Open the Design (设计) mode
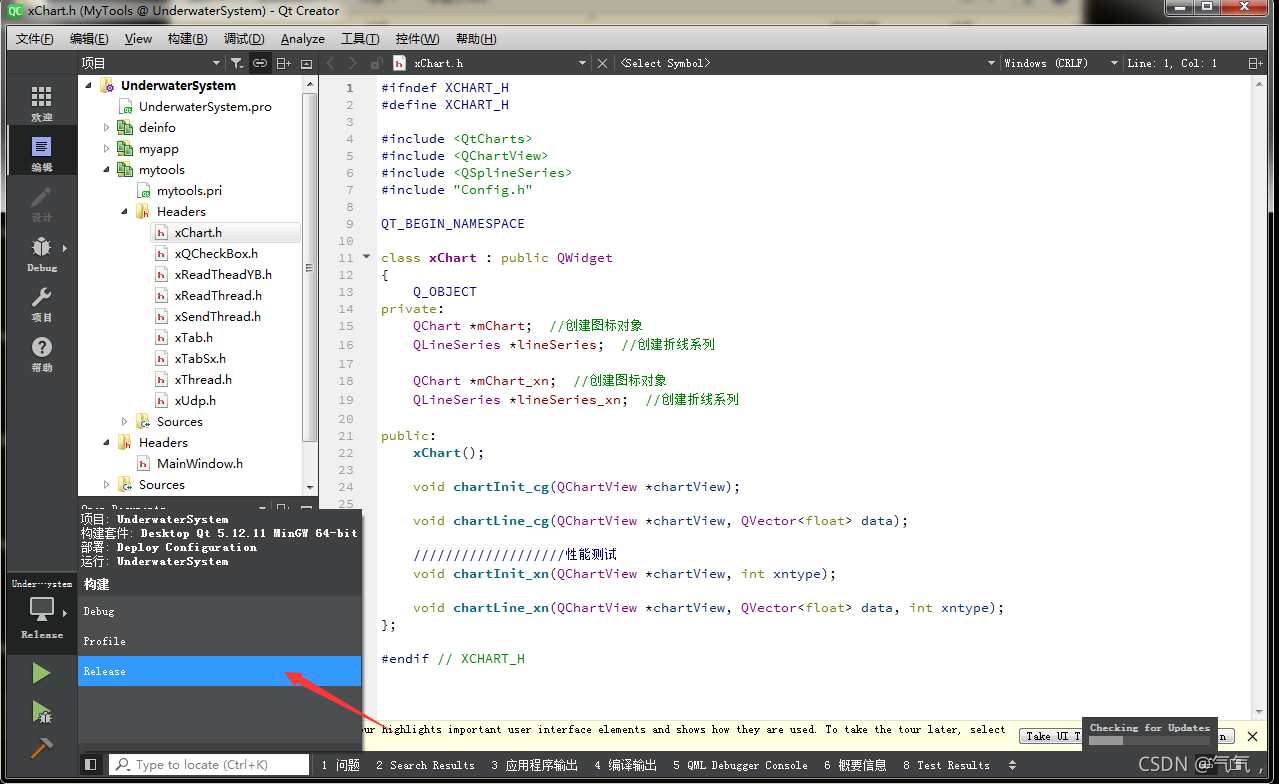 click(41, 202)
